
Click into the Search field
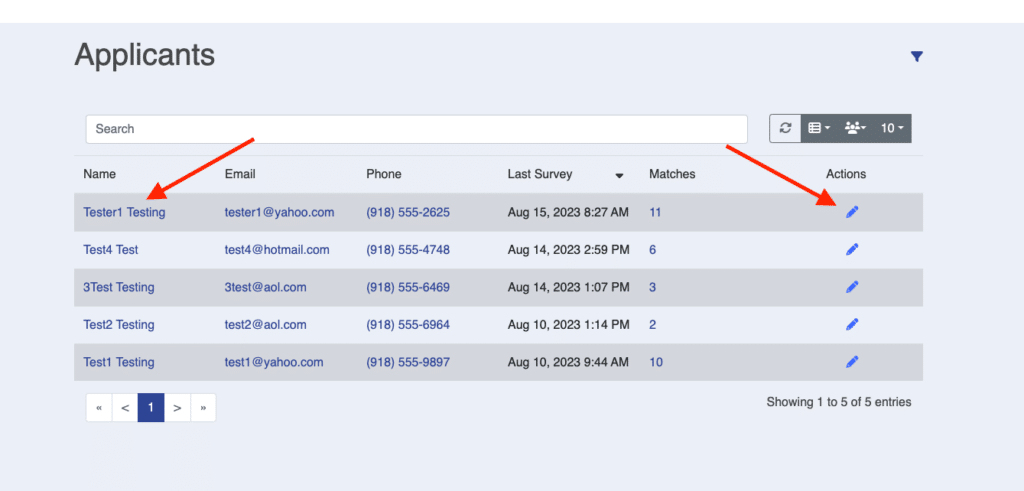416,129
